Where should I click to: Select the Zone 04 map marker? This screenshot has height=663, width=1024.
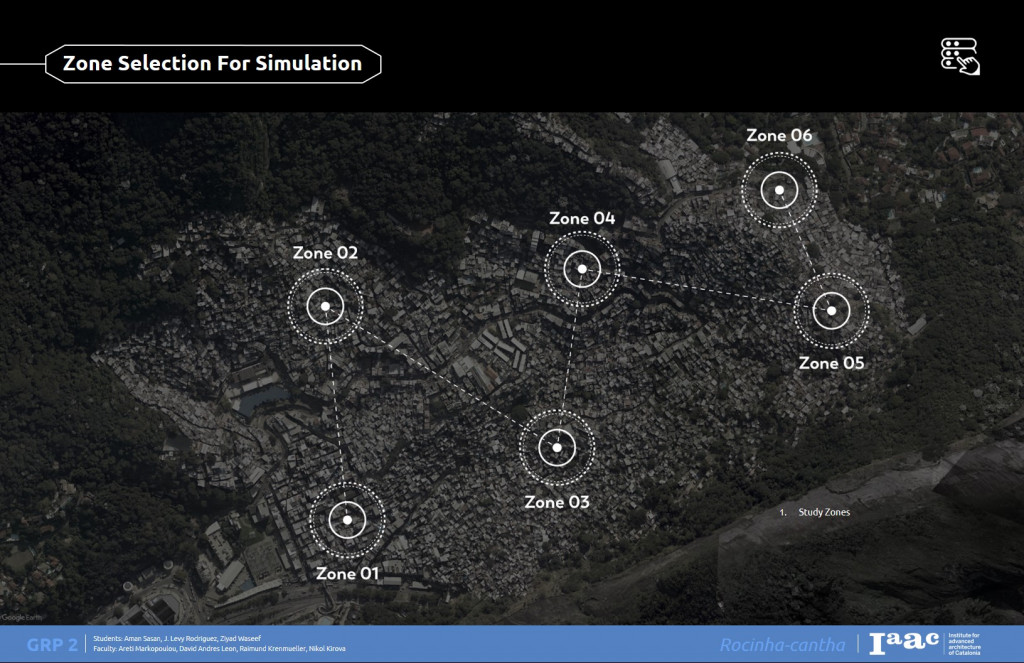click(x=581, y=268)
